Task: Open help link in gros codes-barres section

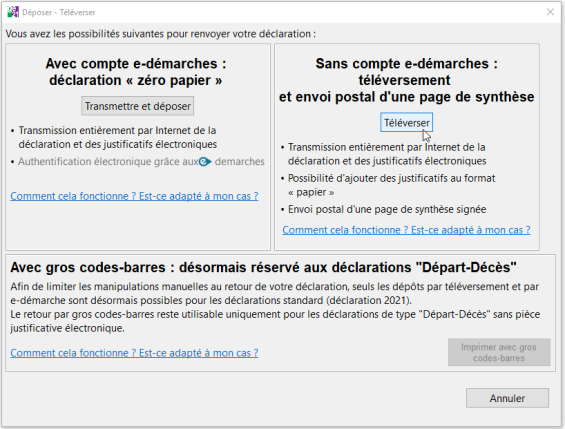Action: click(x=134, y=353)
